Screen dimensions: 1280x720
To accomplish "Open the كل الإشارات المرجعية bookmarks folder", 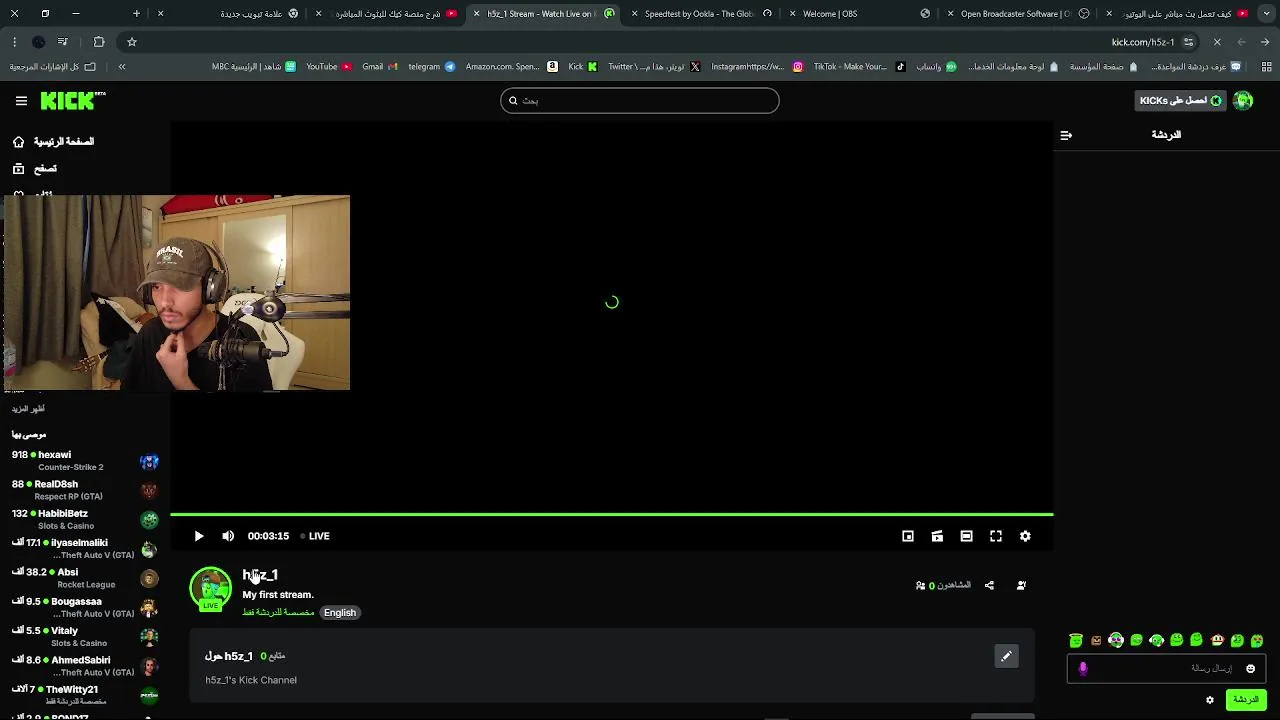I will coord(53,67).
